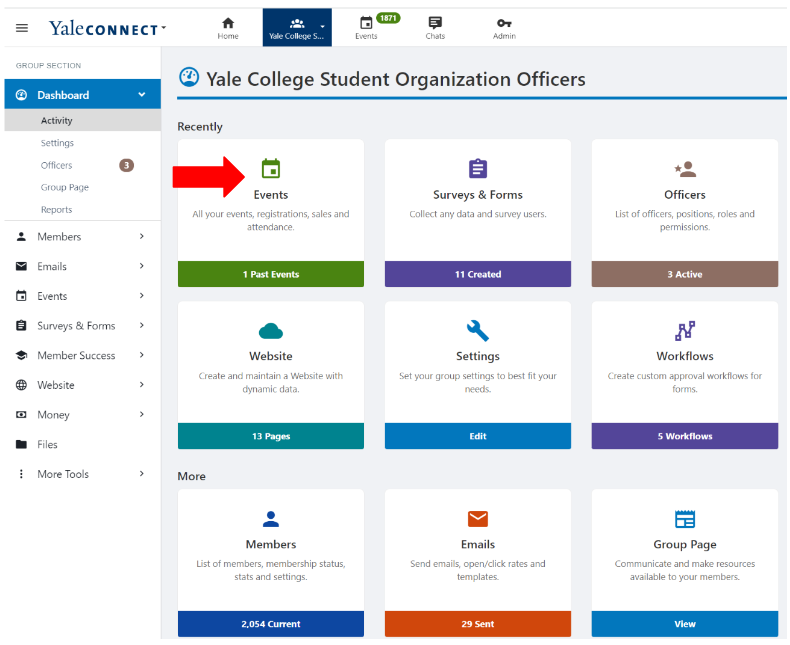
Task: Click the Surveys & Forms clipboard sidebar icon
Action: [x=21, y=326]
